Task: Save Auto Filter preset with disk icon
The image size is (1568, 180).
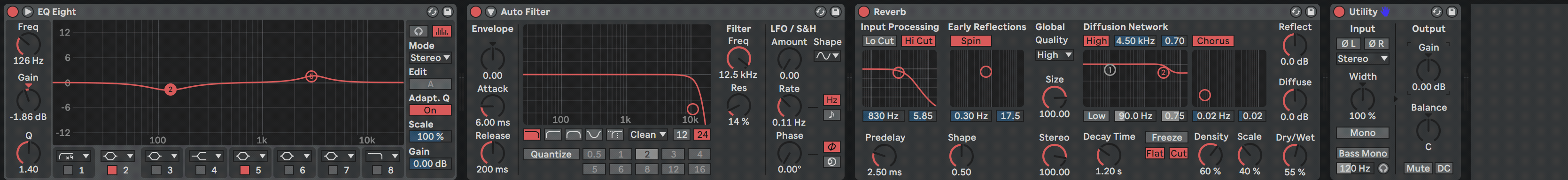Action: [x=836, y=12]
